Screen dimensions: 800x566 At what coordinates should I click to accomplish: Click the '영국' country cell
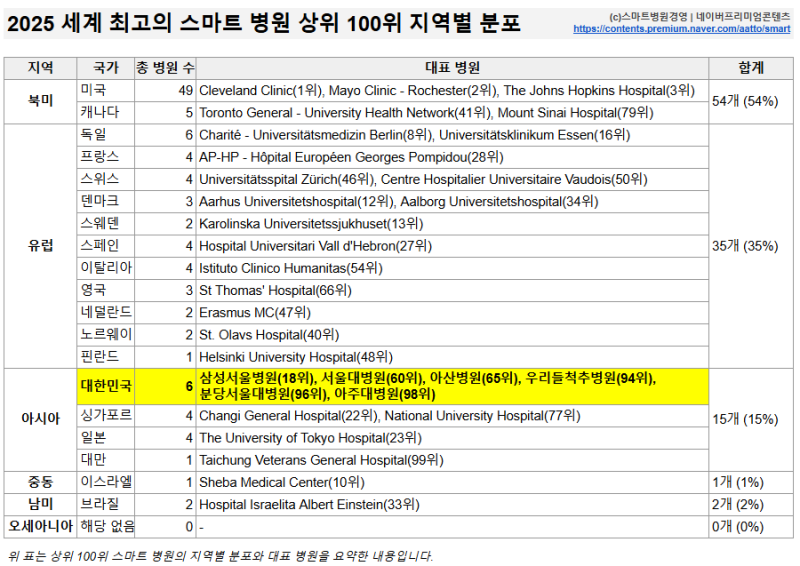[x=106, y=290]
